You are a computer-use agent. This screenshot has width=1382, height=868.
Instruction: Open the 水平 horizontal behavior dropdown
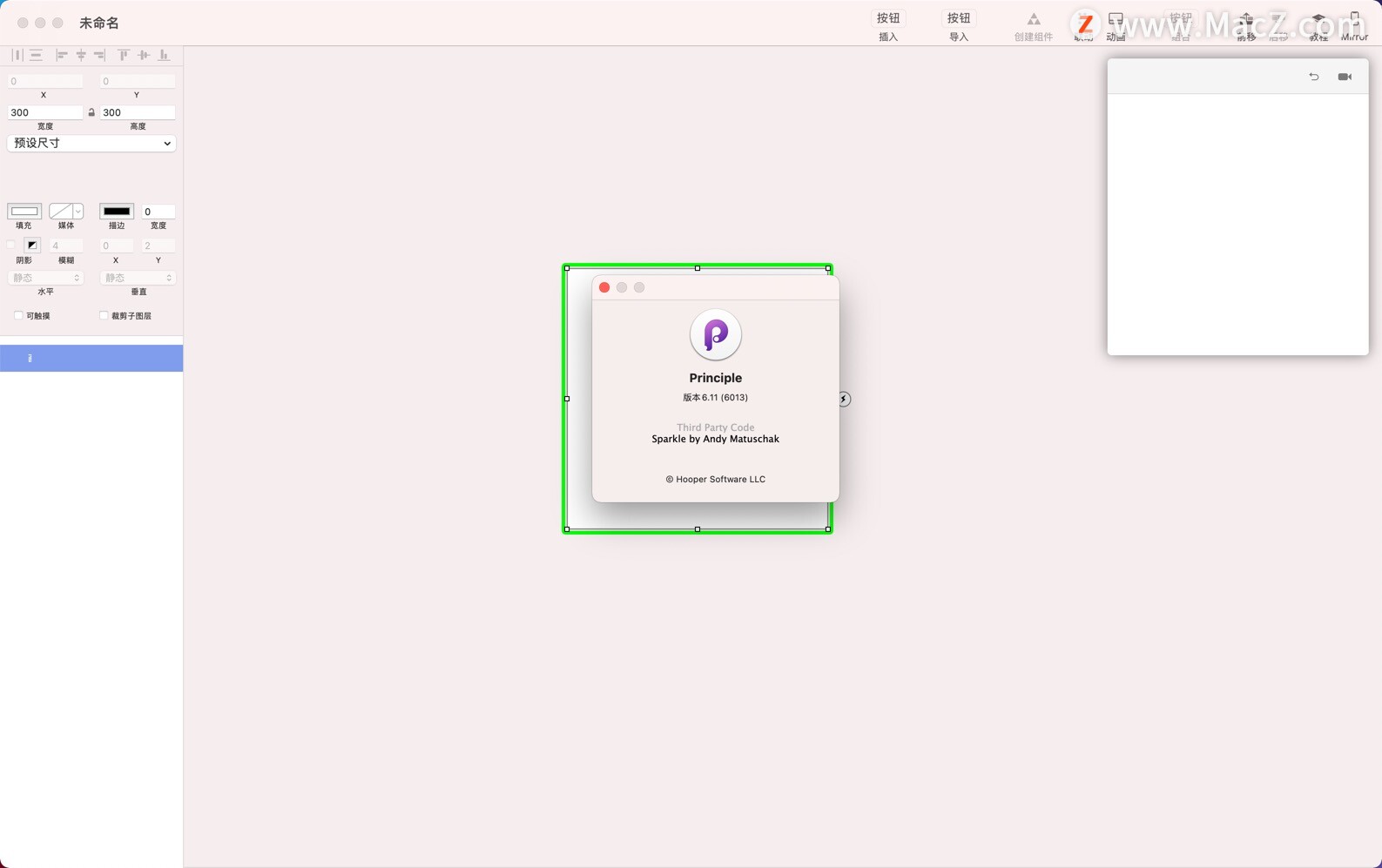[45, 278]
